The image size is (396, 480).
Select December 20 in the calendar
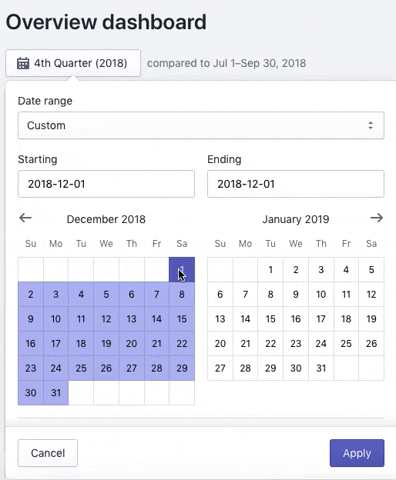131,344
